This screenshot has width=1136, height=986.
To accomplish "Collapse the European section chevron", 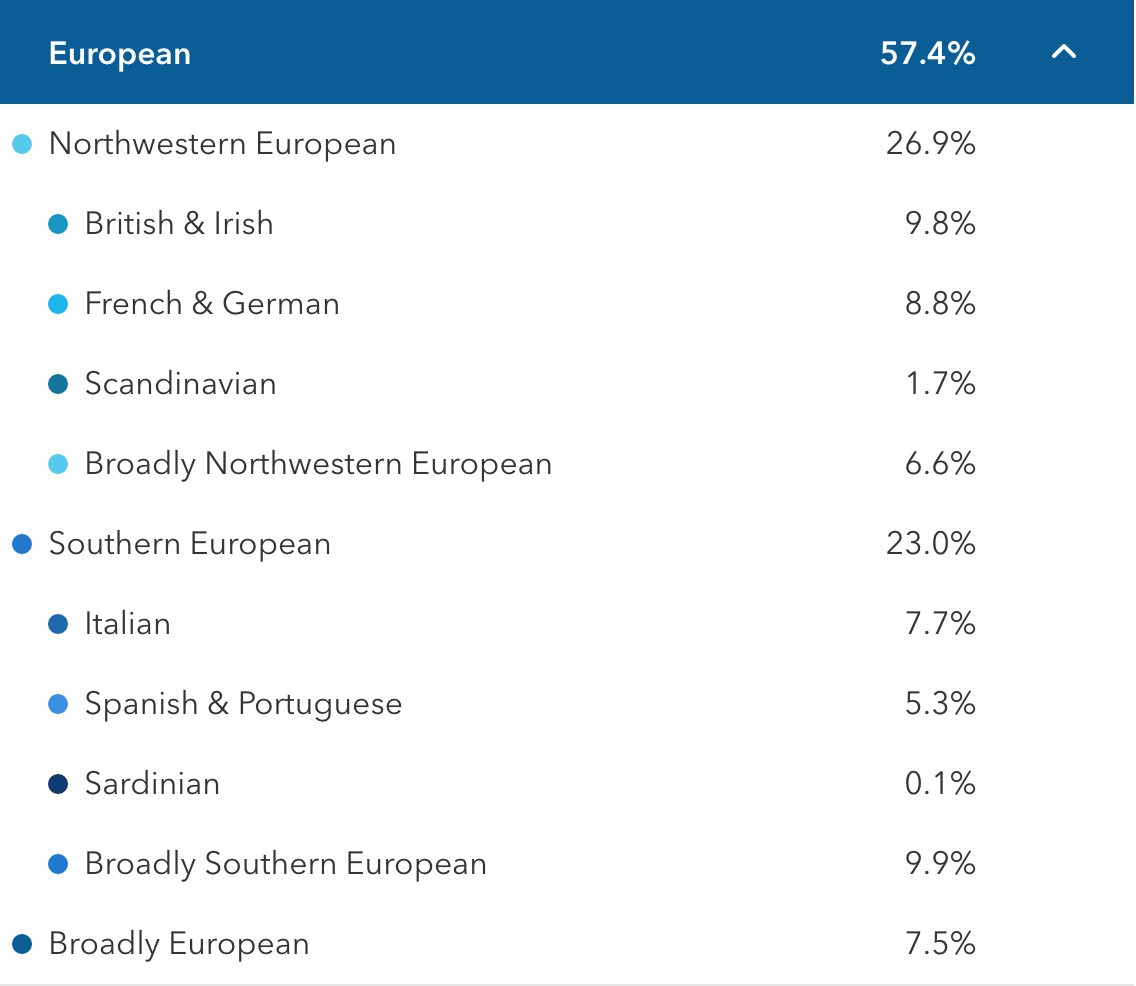I will [1064, 52].
